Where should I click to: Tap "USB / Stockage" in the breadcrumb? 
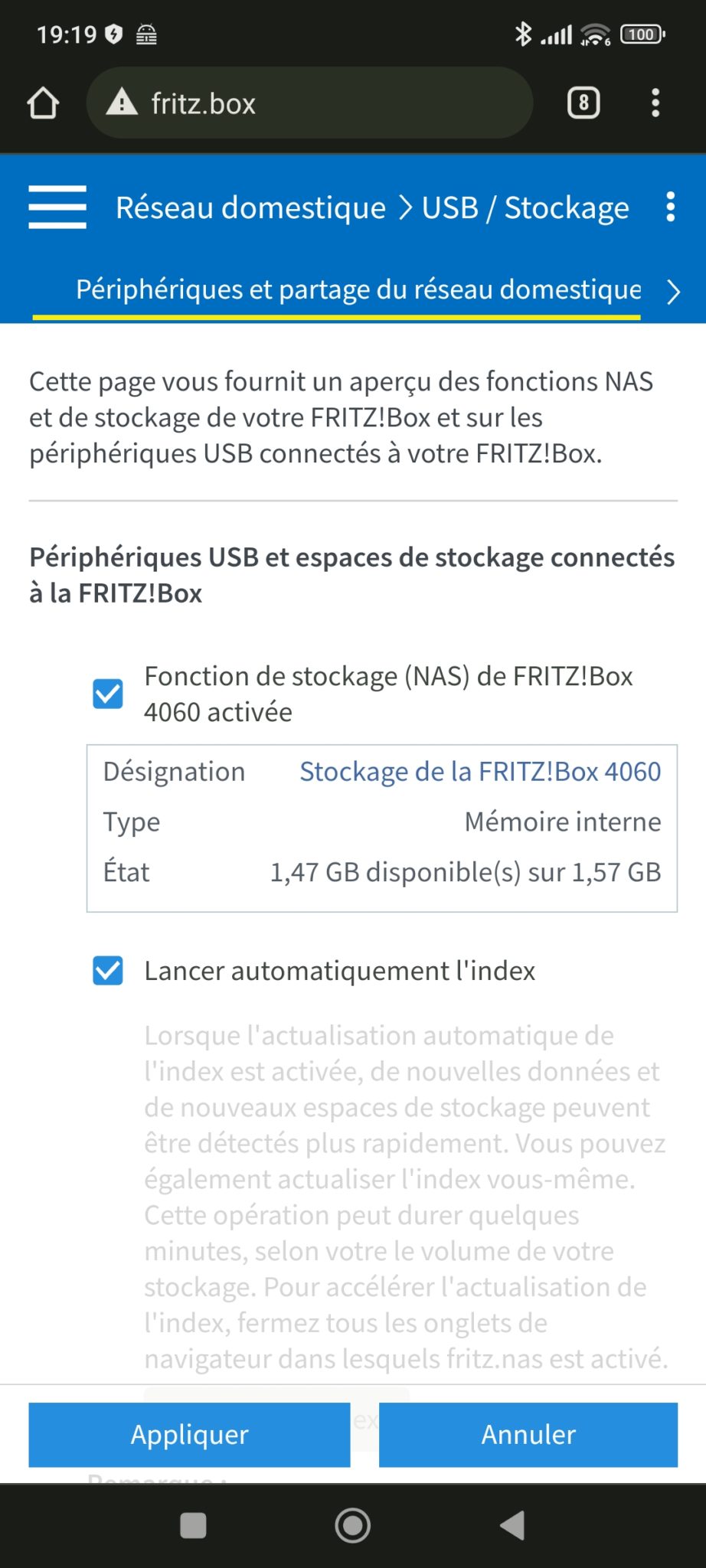tap(525, 207)
